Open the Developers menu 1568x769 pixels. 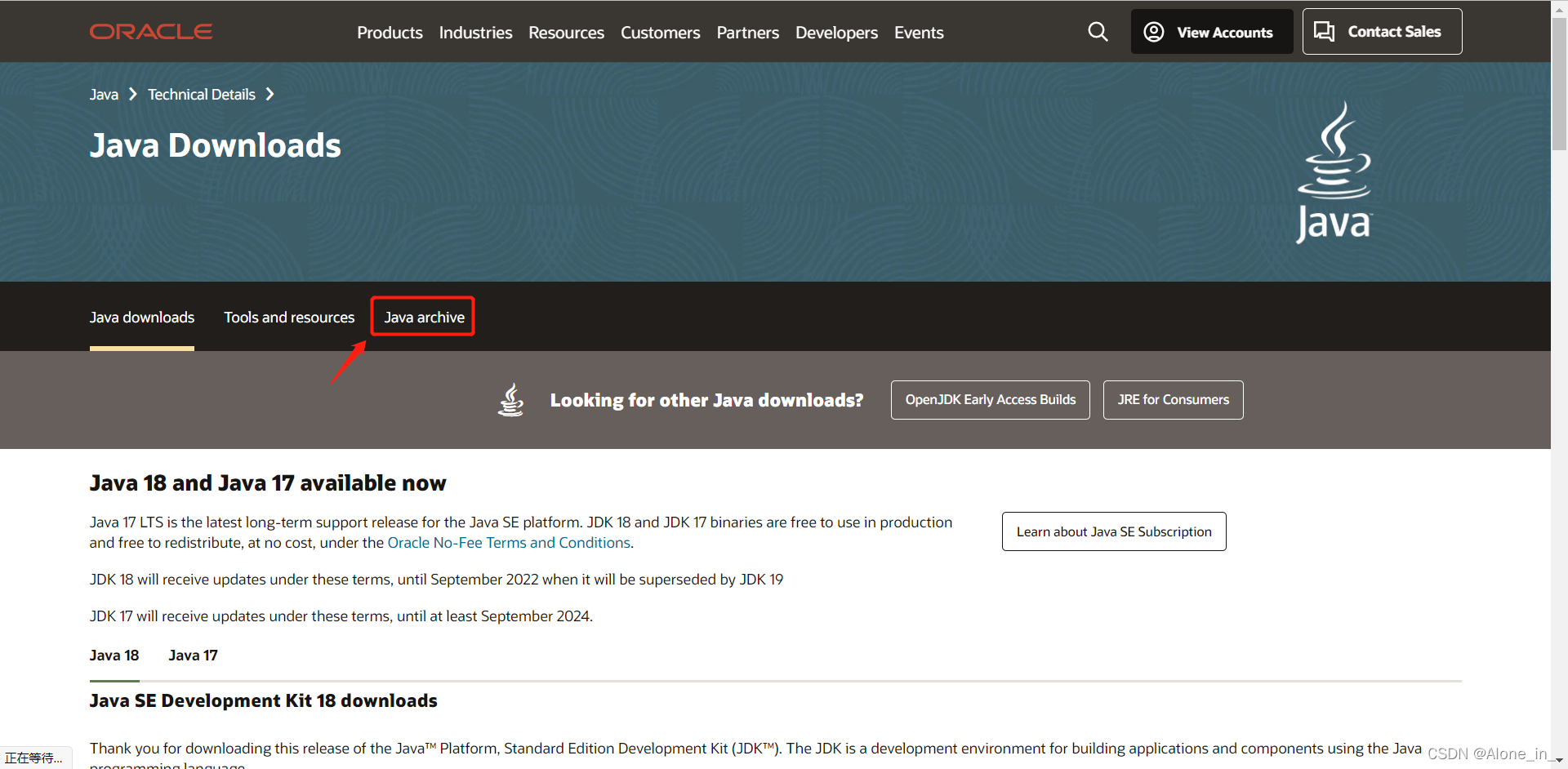[836, 33]
